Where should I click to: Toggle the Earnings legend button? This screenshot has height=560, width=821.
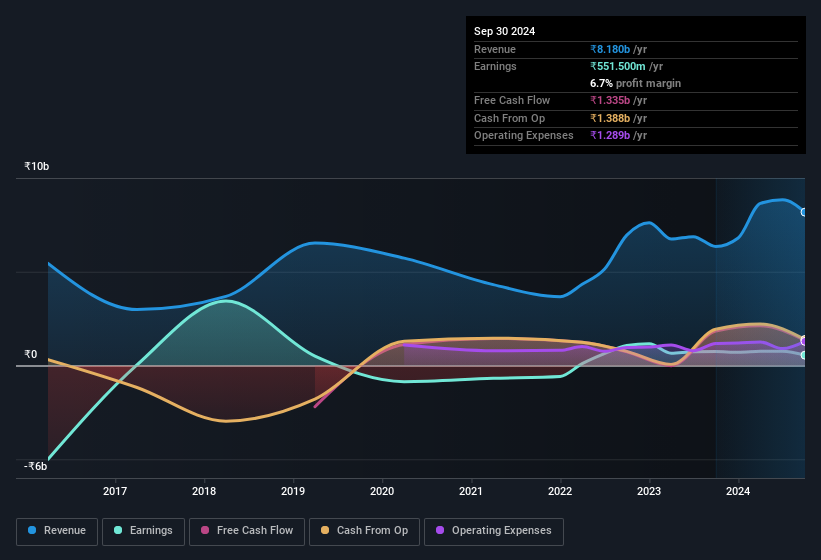[143, 531]
